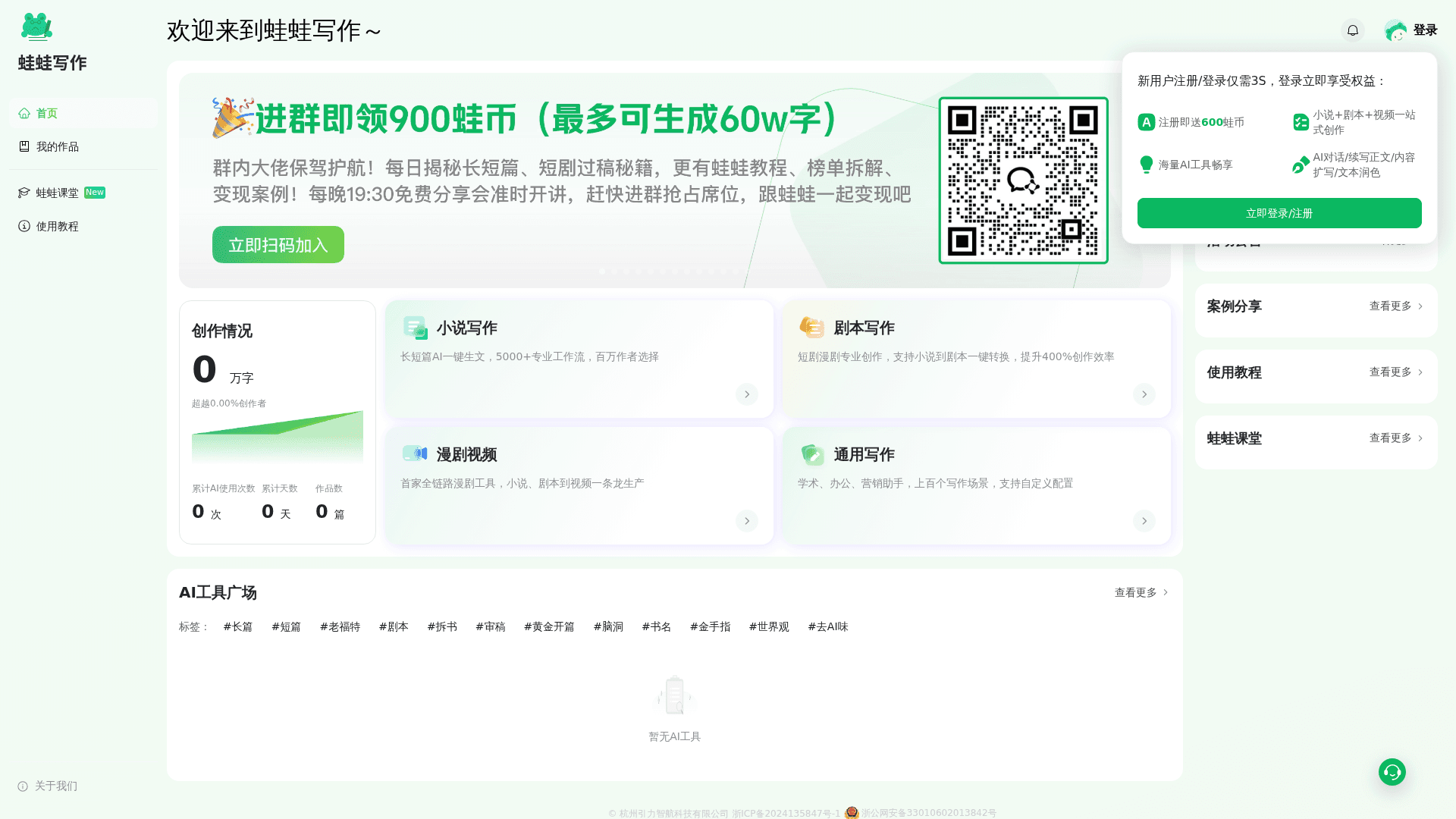The height and width of the screenshot is (819, 1456).
Task: Select the 小说写作 novel writing icon
Action: point(414,327)
